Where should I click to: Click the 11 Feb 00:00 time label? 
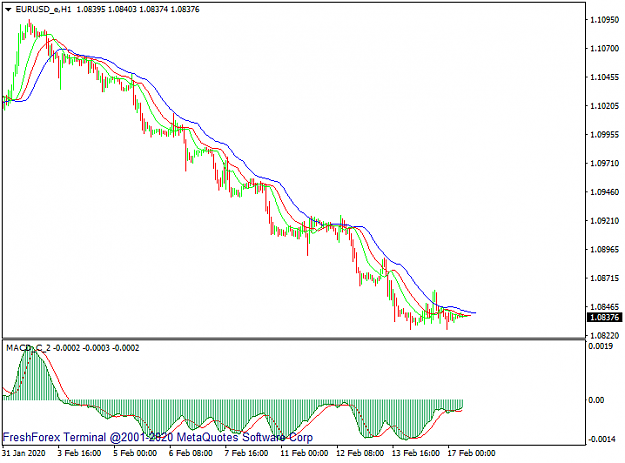304,453
